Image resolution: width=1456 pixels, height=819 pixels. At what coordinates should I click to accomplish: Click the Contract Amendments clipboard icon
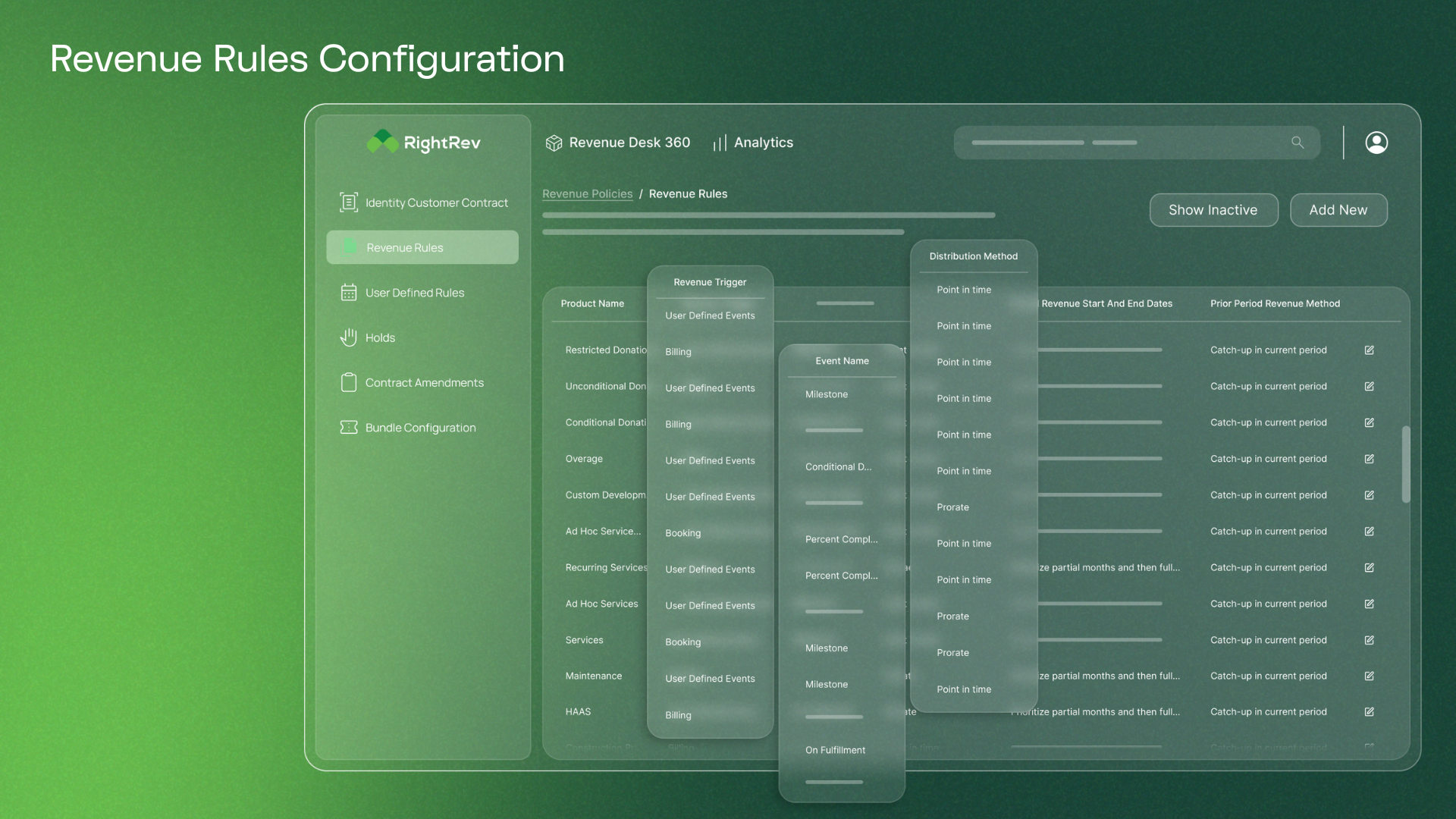click(x=348, y=383)
